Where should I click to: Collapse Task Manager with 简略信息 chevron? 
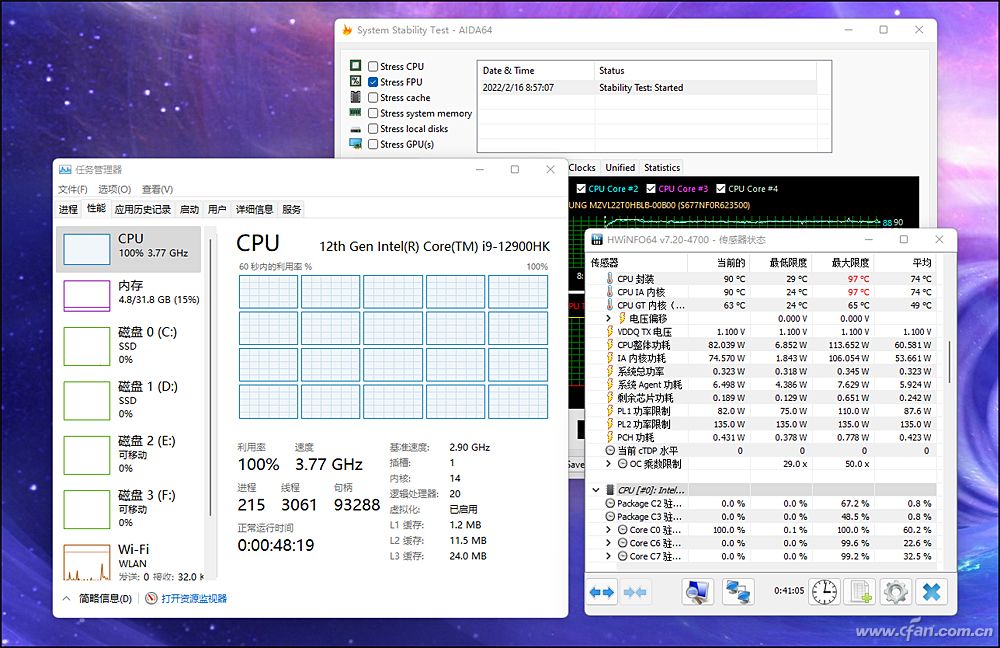(66, 598)
